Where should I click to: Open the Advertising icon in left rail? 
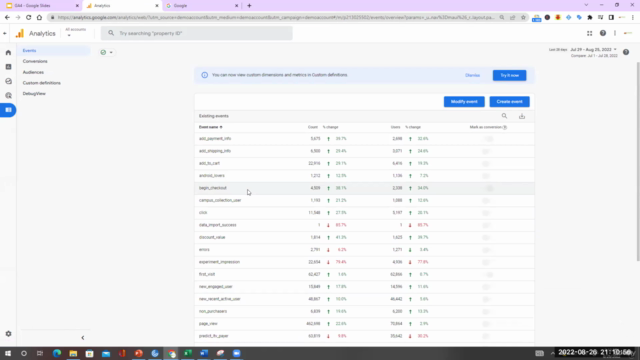[x=8, y=96]
